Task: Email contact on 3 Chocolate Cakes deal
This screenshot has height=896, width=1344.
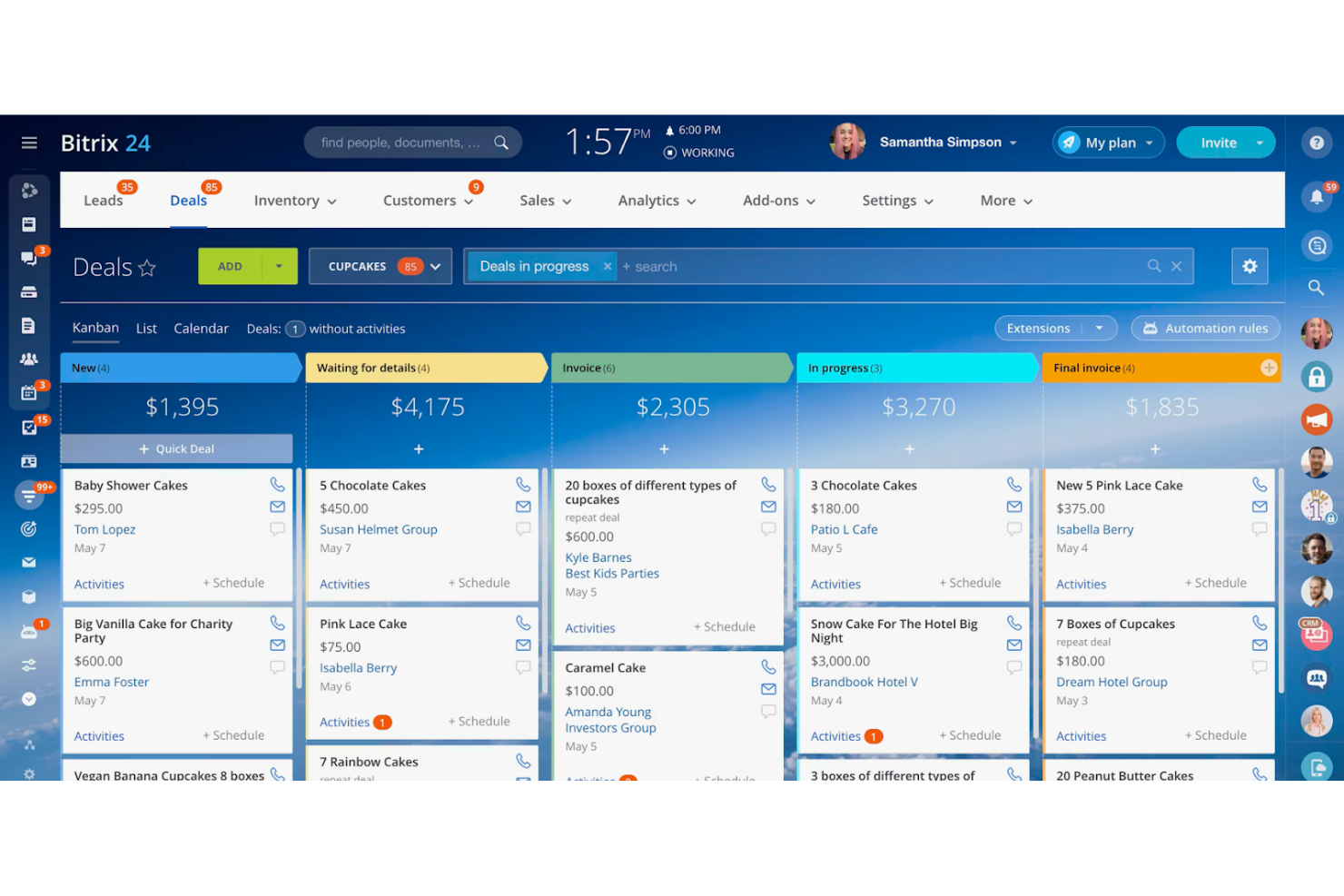Action: tap(1014, 507)
